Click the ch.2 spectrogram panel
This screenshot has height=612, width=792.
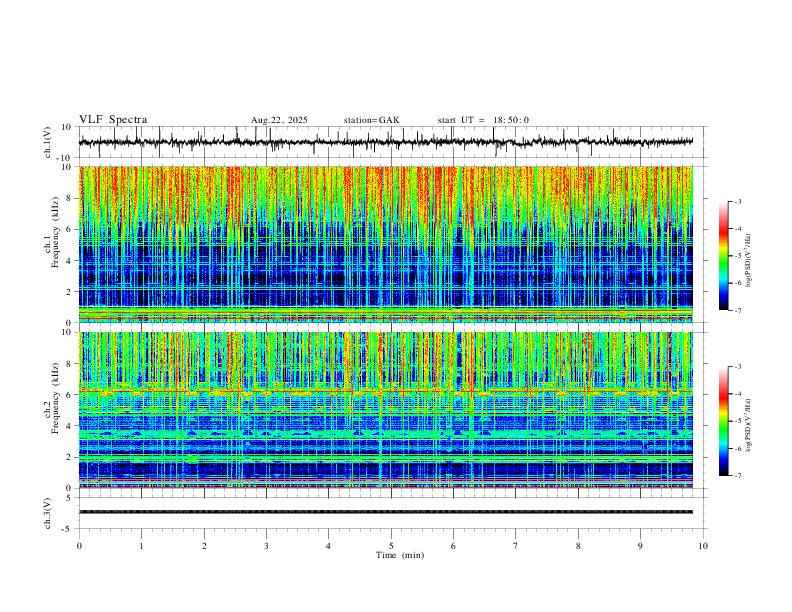[386, 410]
